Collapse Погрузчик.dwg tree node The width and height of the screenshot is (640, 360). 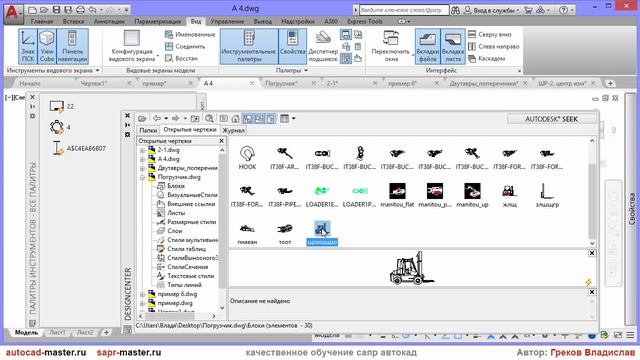142,177
